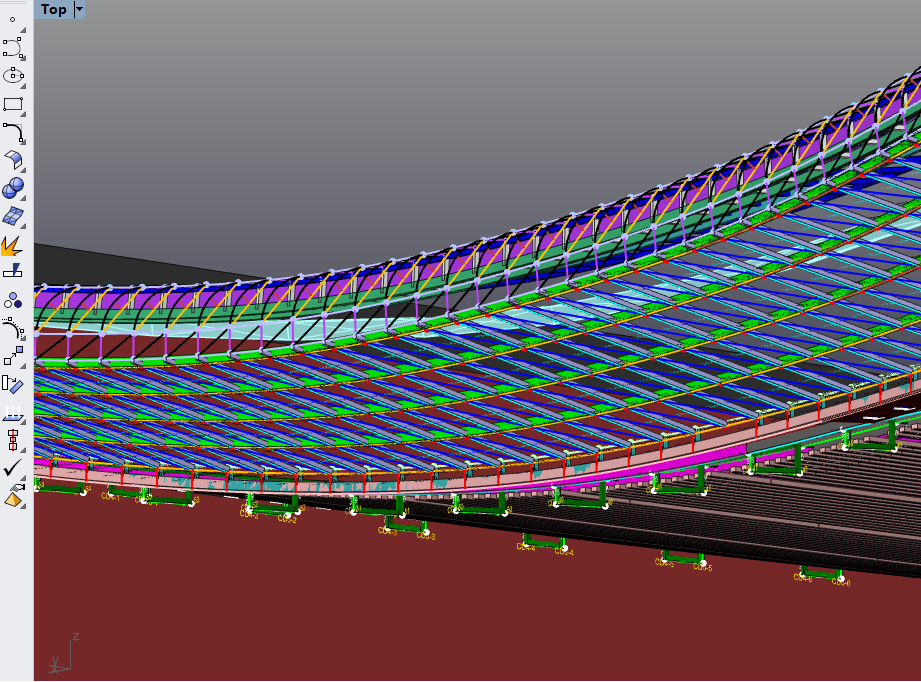Screen dimensions: 921x682
Task: Click the Render pyramid icon
Action: [13, 496]
